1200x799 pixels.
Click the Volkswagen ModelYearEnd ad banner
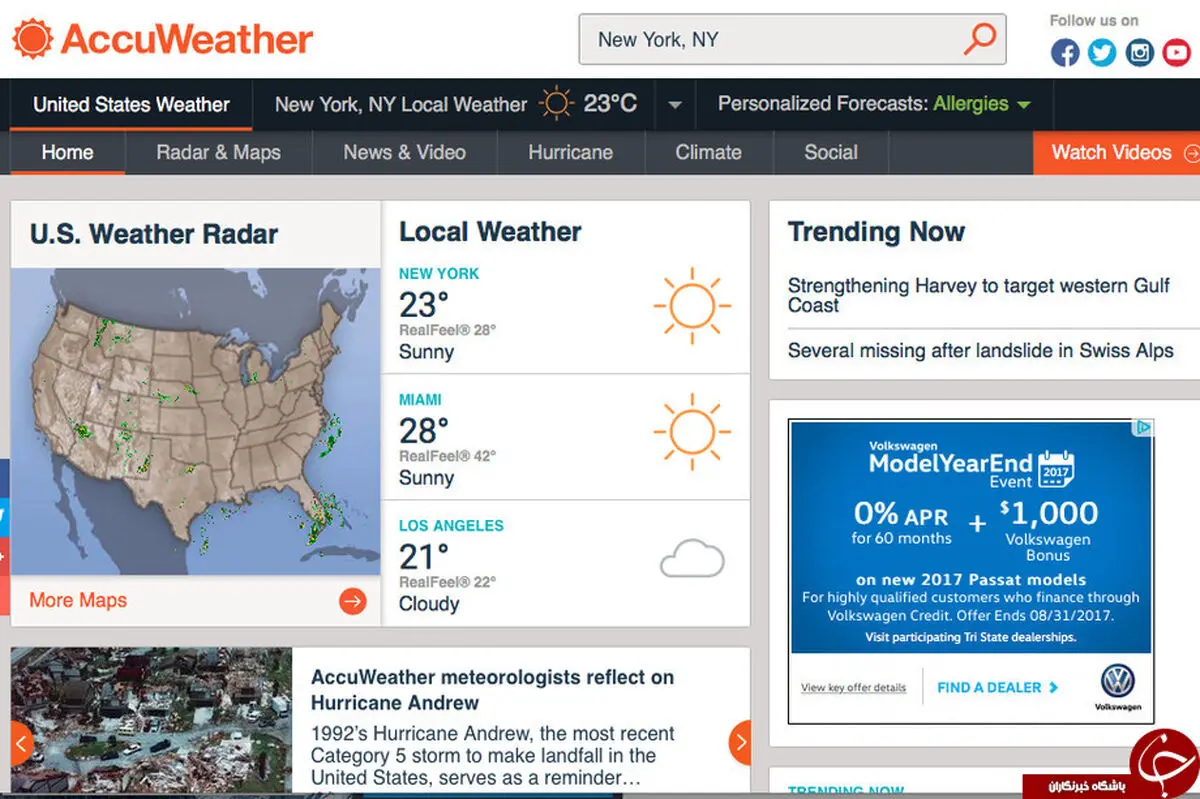point(971,571)
